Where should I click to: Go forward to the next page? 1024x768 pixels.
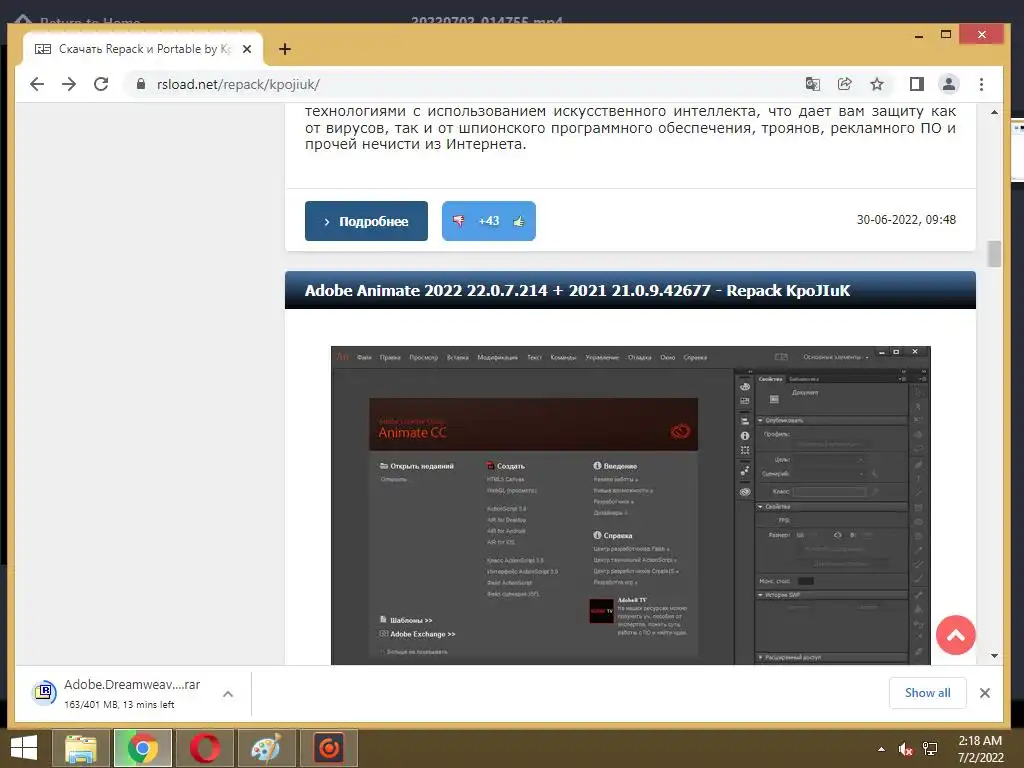[x=69, y=84]
